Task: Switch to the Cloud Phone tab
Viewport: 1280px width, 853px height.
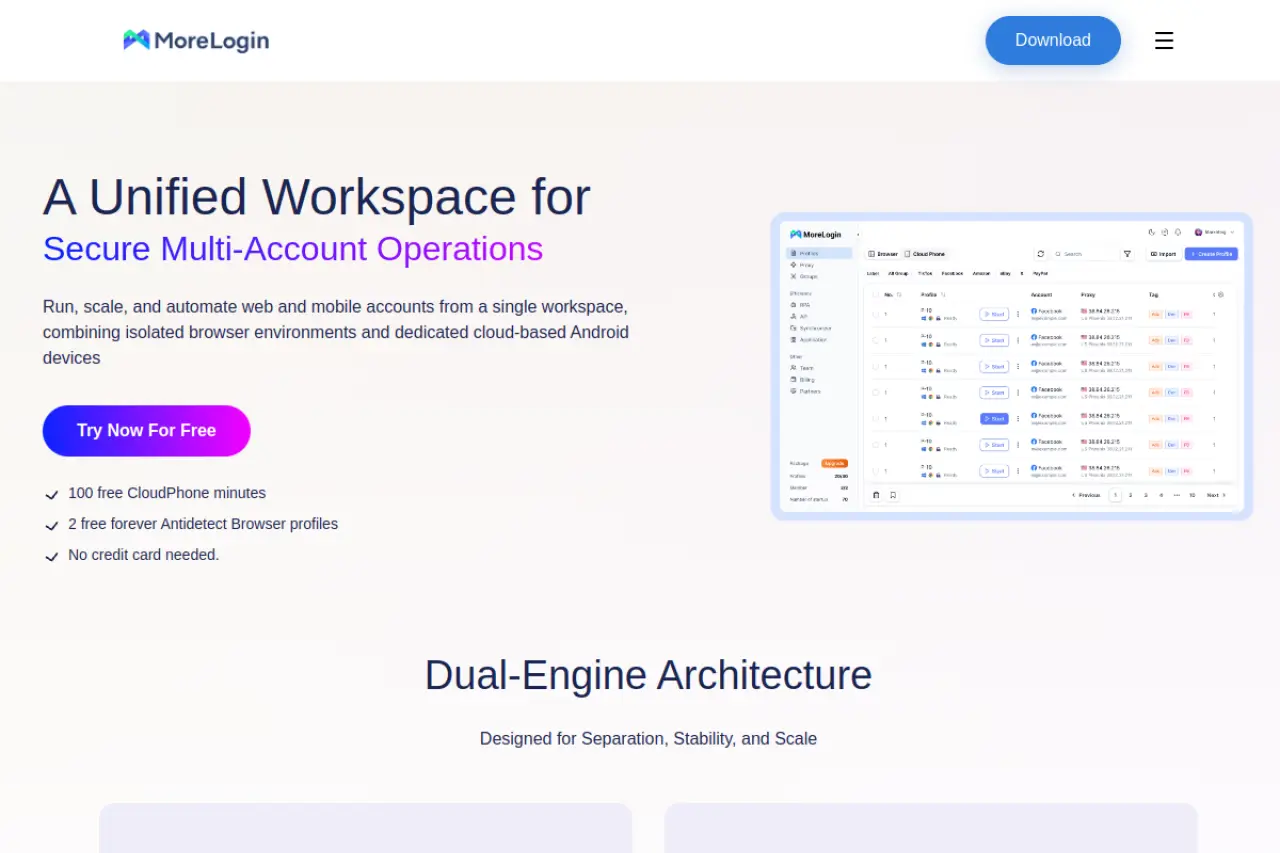Action: pos(925,254)
